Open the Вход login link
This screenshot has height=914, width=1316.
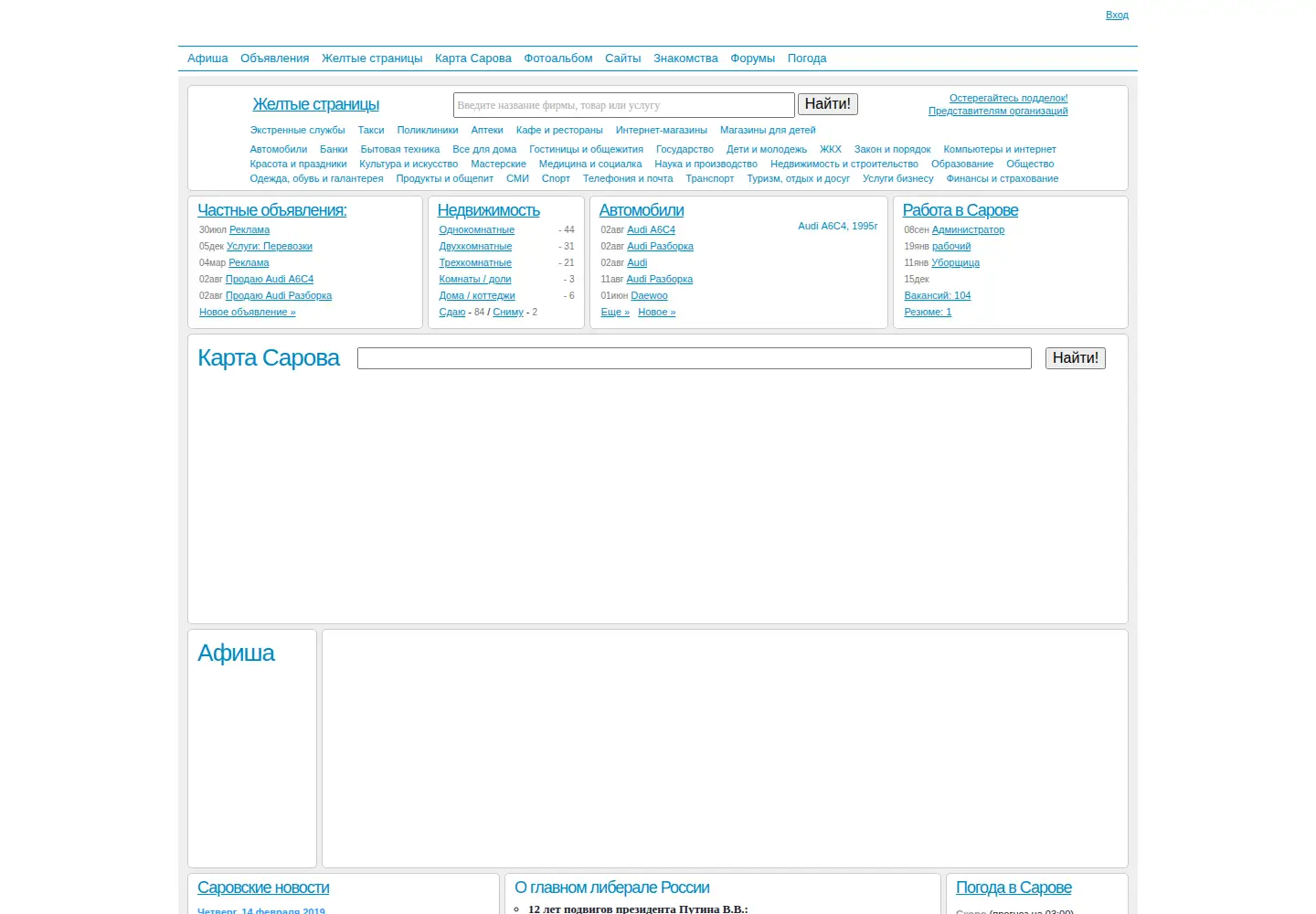1117,15
